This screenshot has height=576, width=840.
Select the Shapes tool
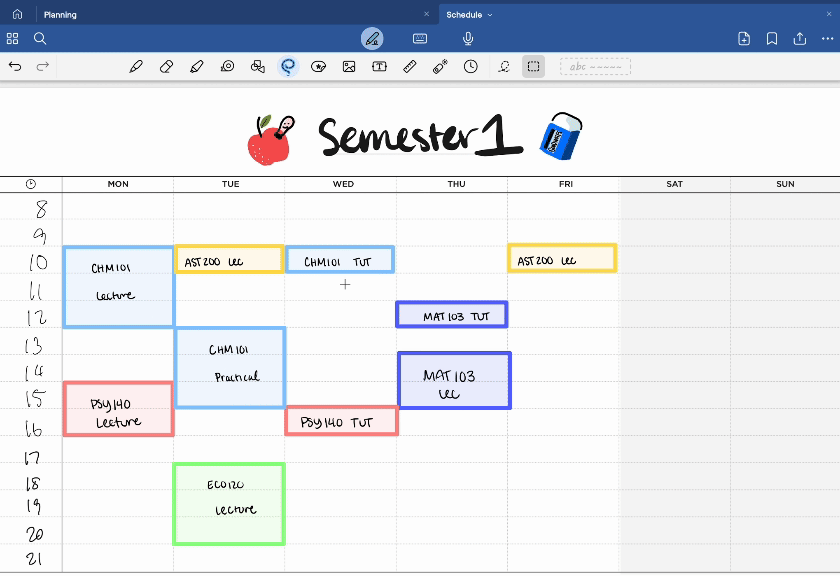258,67
